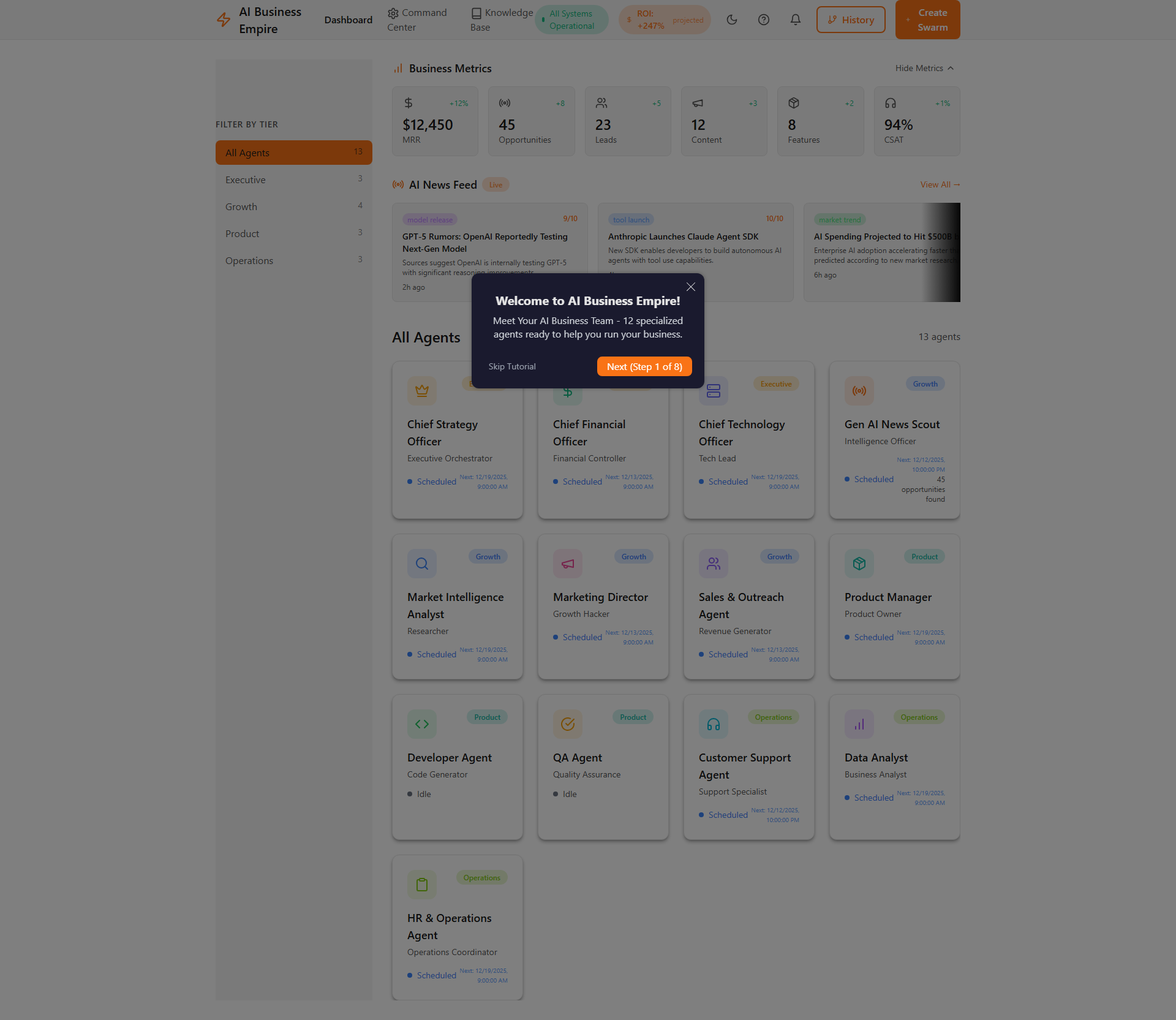The image size is (1176, 1020).
Task: Click the ROI +247% projected badge
Action: (x=665, y=20)
